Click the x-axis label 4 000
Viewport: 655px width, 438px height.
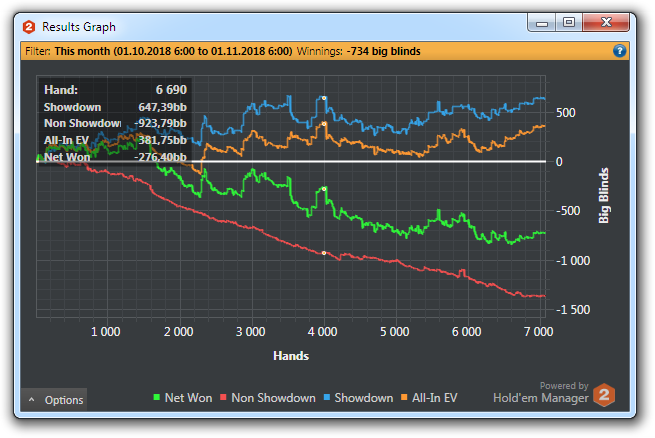tap(322, 332)
